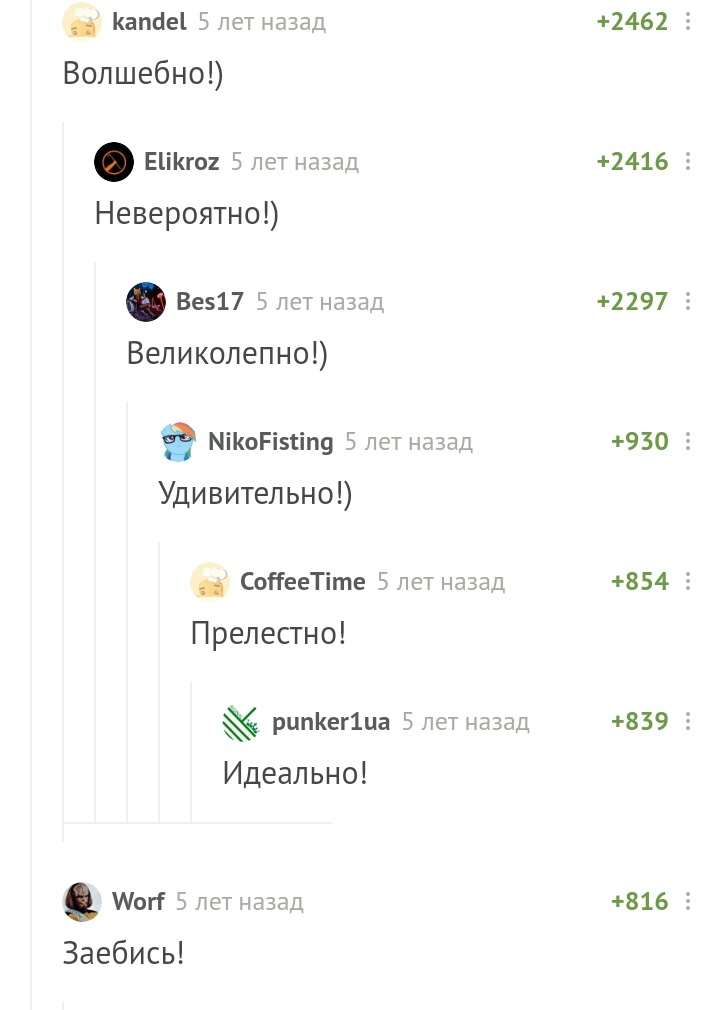Open three-dot menu on kandel's comment
Image resolution: width=720 pixels, height=1010 pixels.
tap(688, 21)
